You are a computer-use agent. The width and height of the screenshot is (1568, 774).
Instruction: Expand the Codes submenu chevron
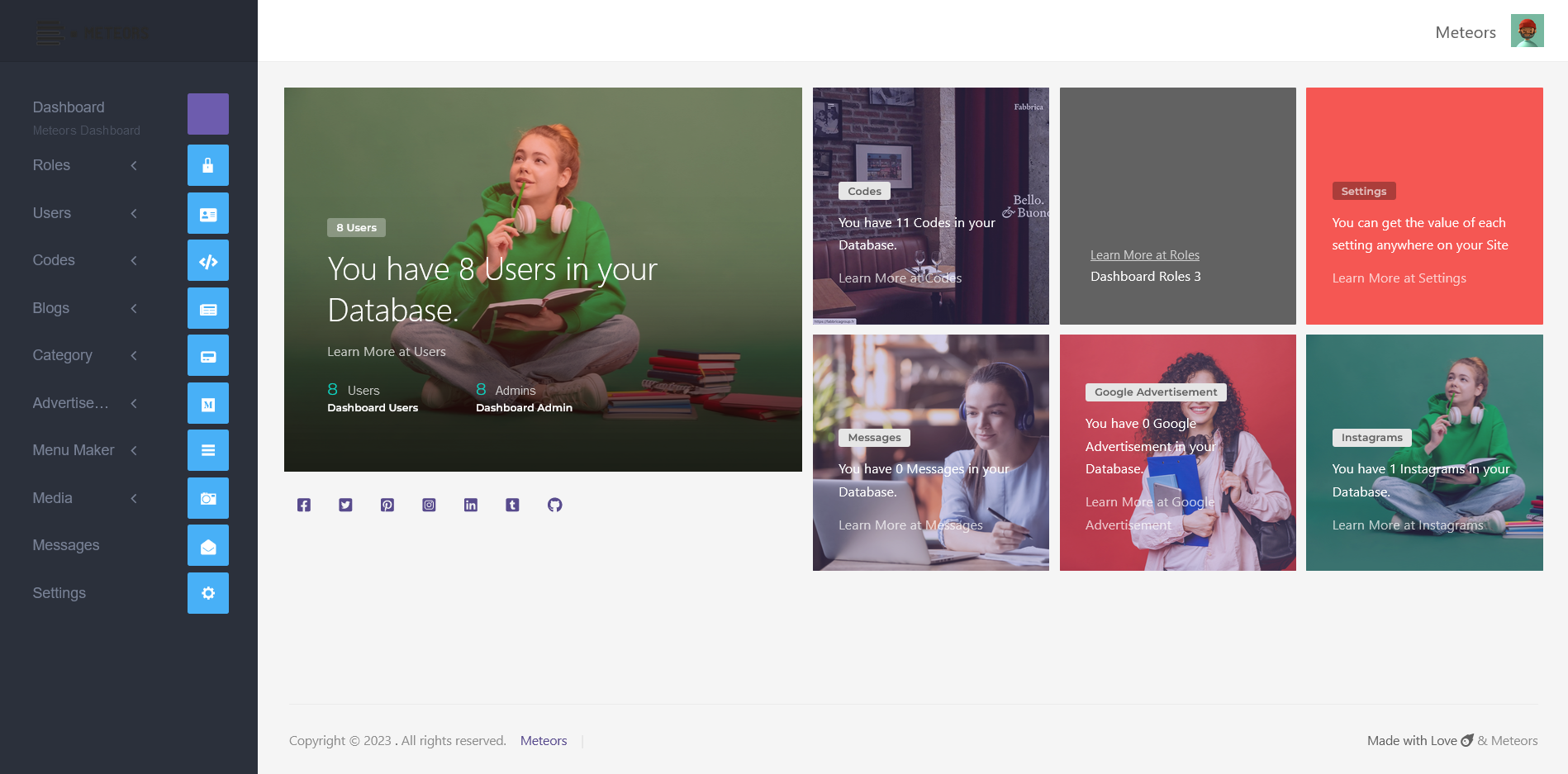point(134,260)
